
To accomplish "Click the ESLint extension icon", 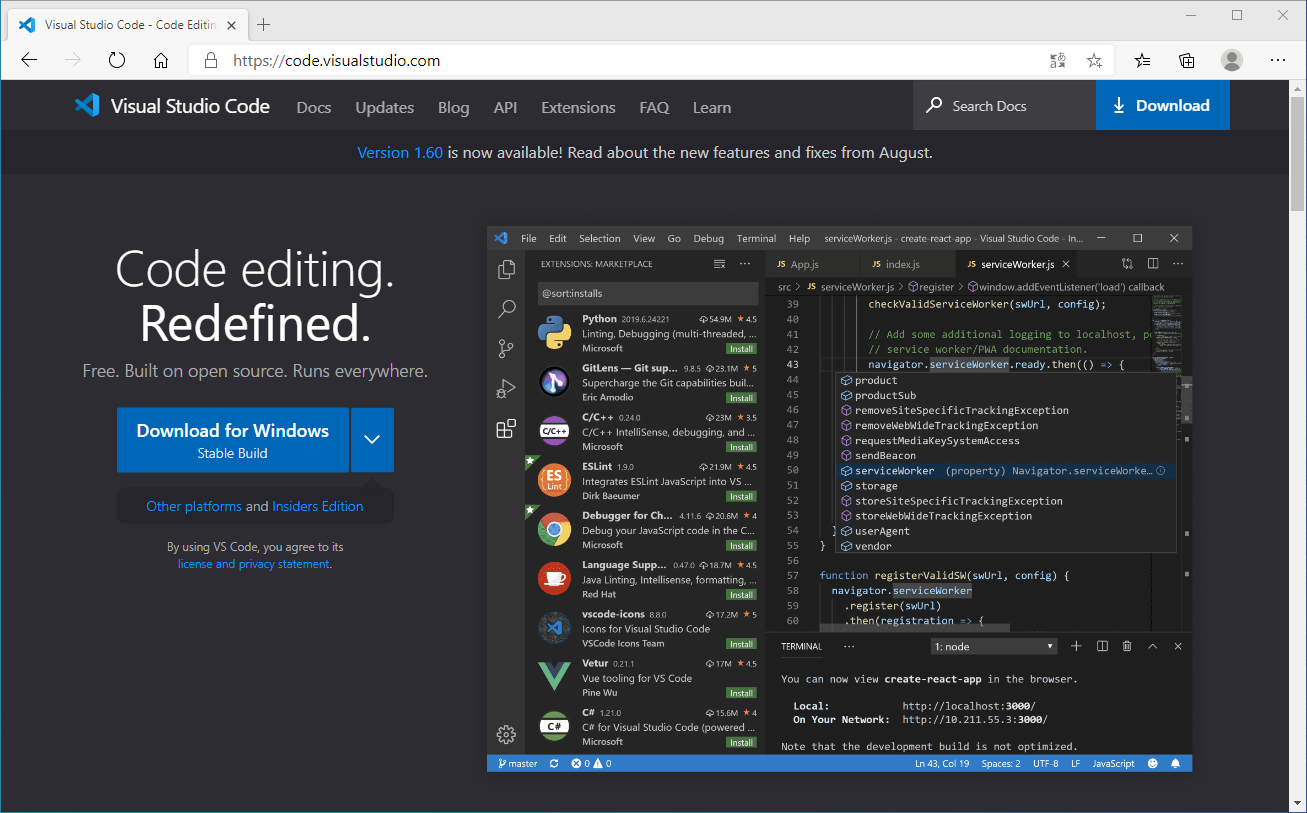I will (554, 480).
